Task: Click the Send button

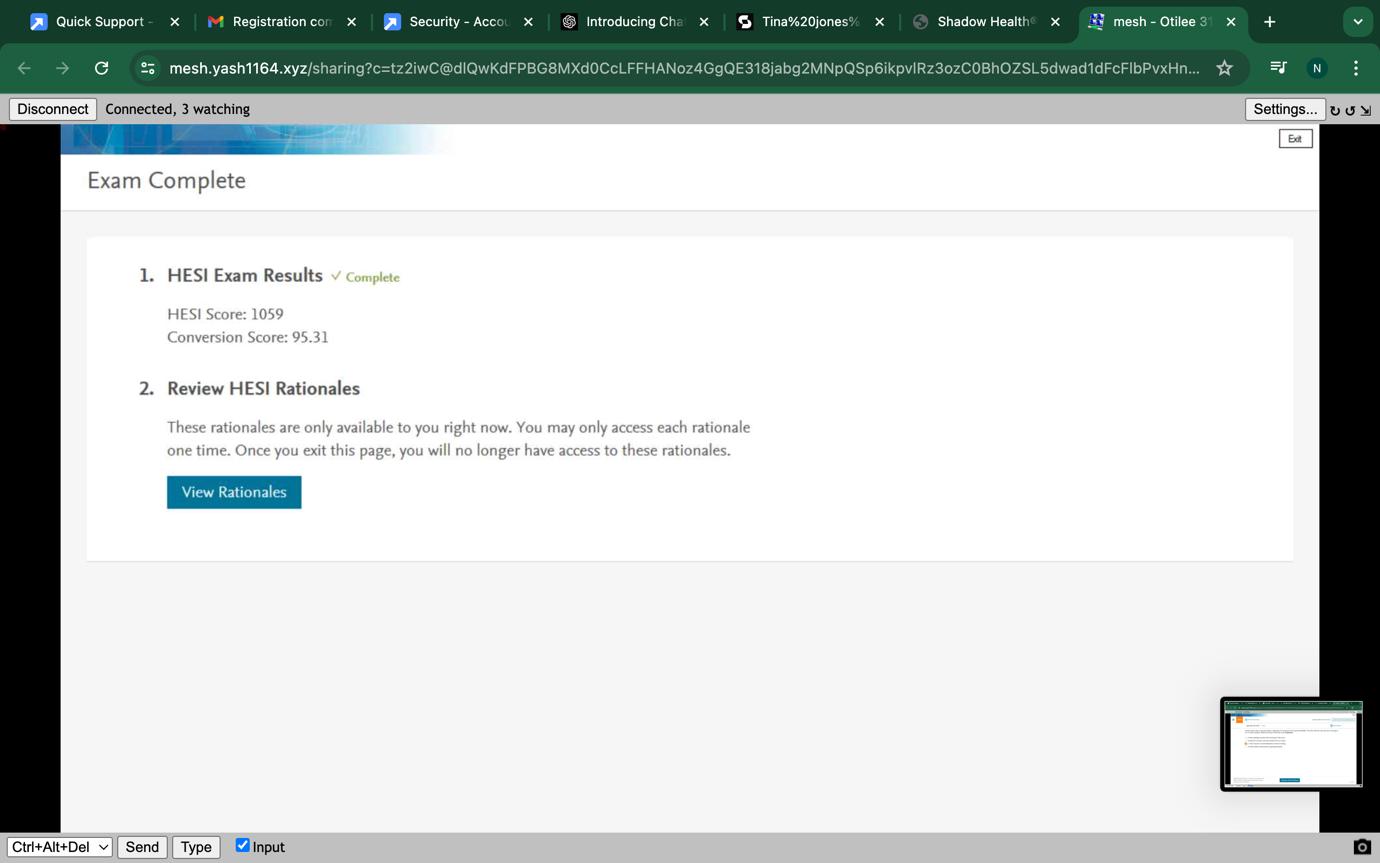Action: (142, 847)
